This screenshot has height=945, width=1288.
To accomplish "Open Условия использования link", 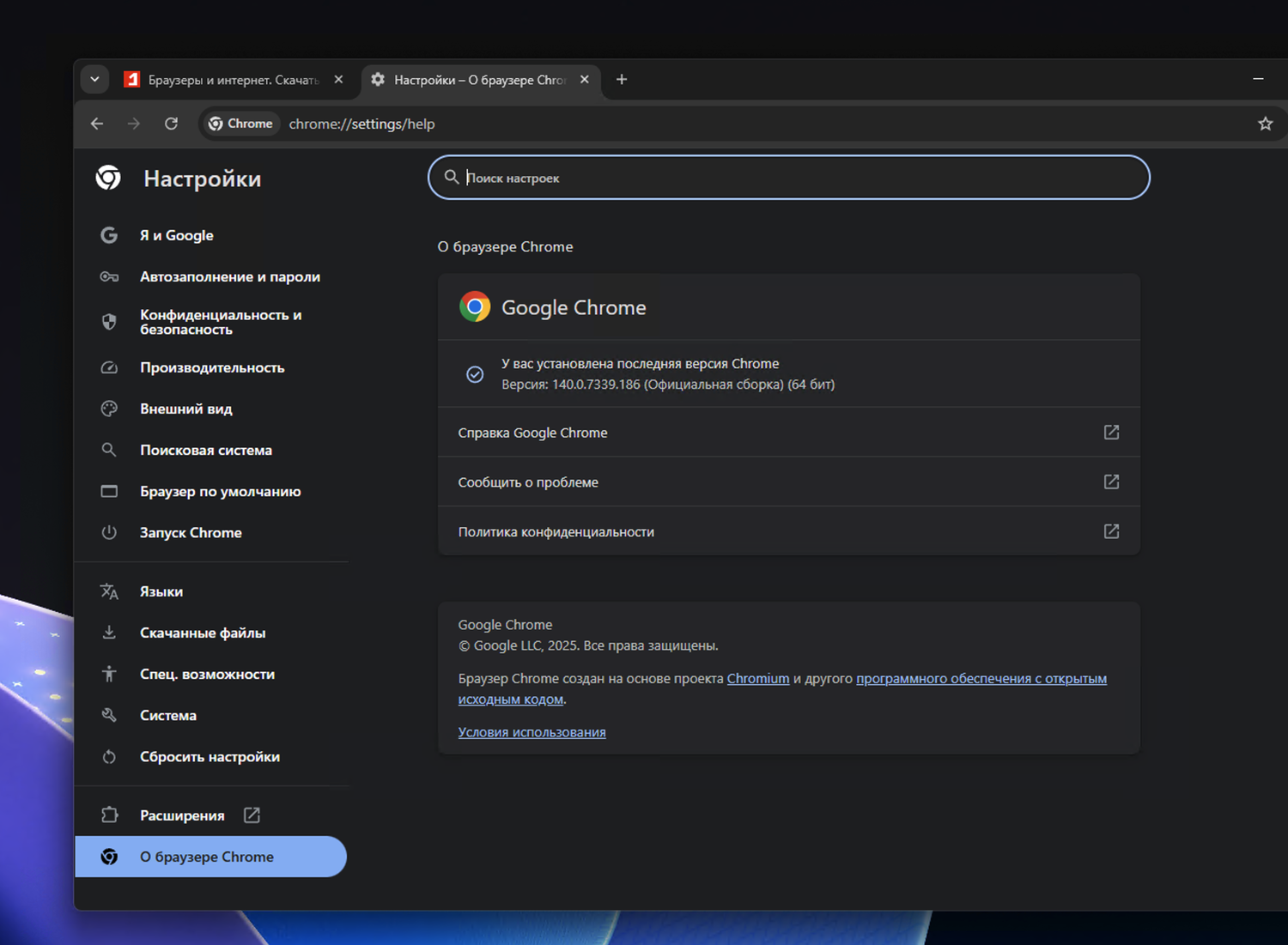I will click(532, 732).
